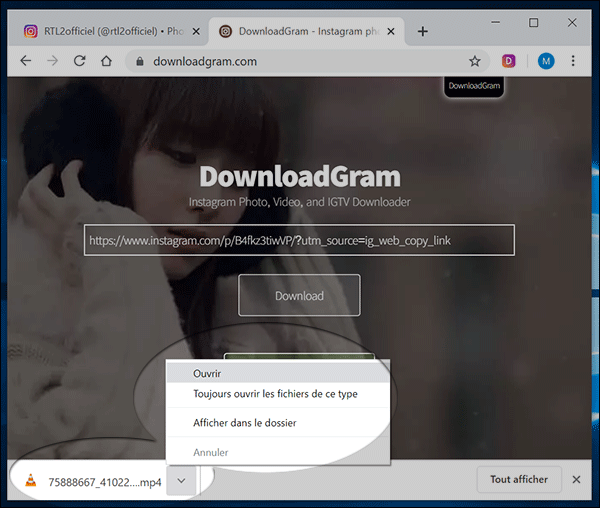Open a new tab with the plus button
This screenshot has width=600, height=508.
423,31
